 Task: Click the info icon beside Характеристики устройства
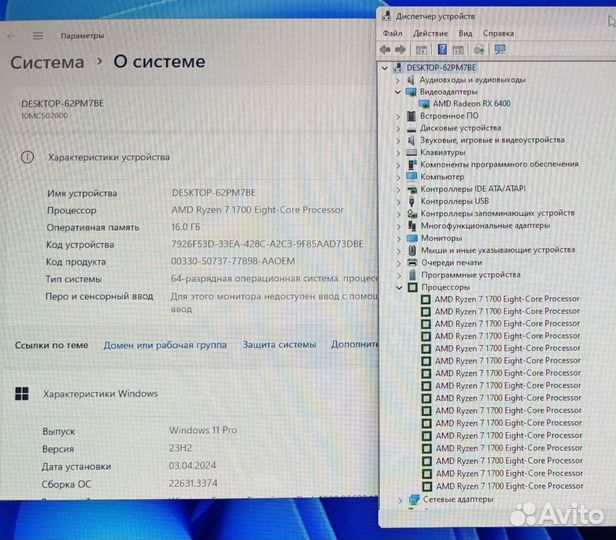pos(27,157)
